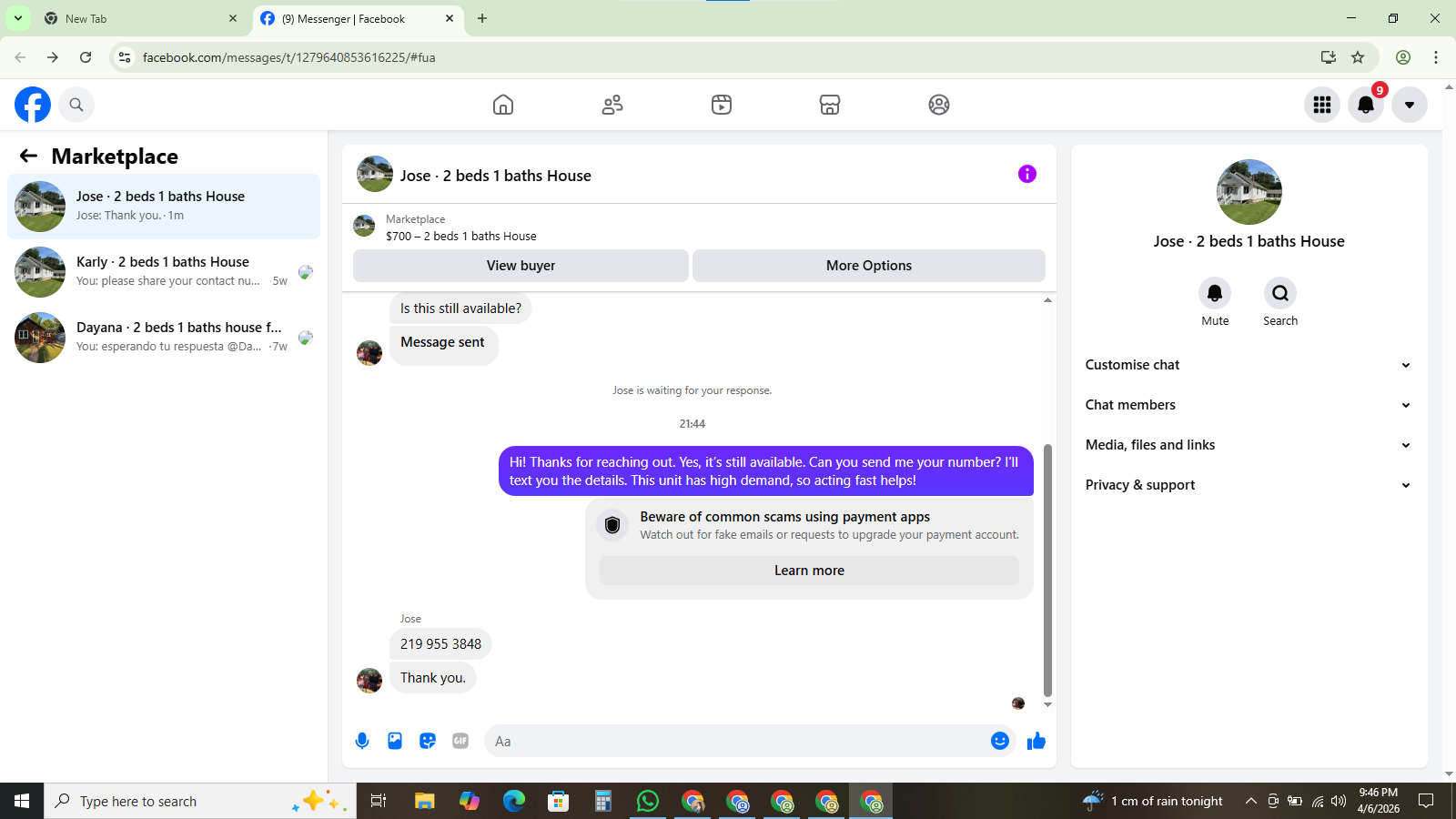1456x819 pixels.
Task: Expand Media, files and links section
Action: click(1249, 445)
